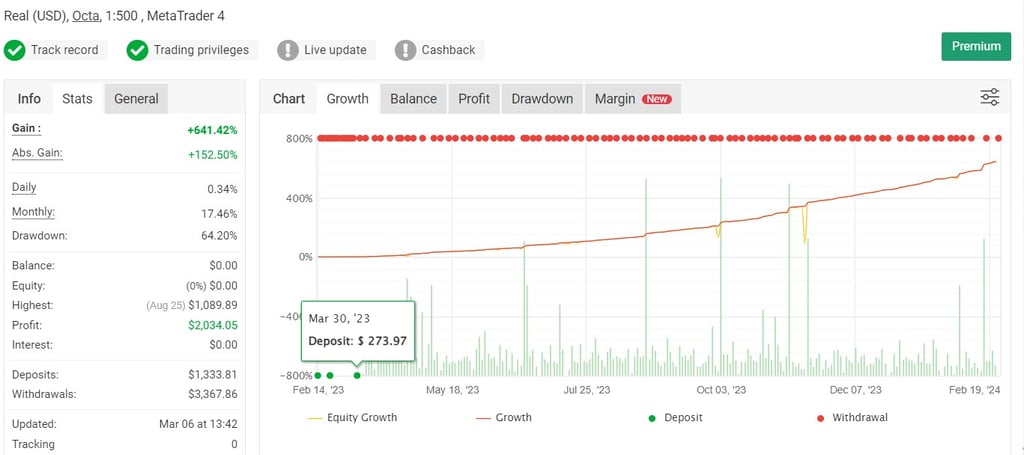The image size is (1024, 455).
Task: Open chart settings sliders icon
Action: (x=989, y=97)
